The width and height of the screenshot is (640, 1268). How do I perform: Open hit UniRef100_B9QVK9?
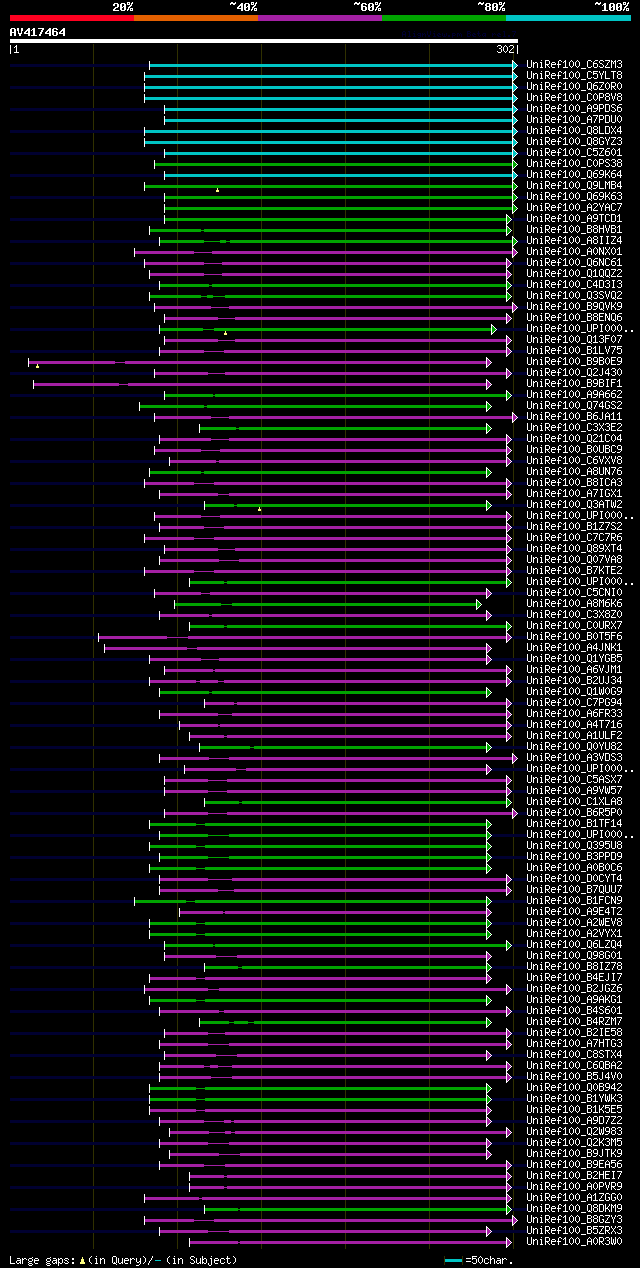point(574,306)
